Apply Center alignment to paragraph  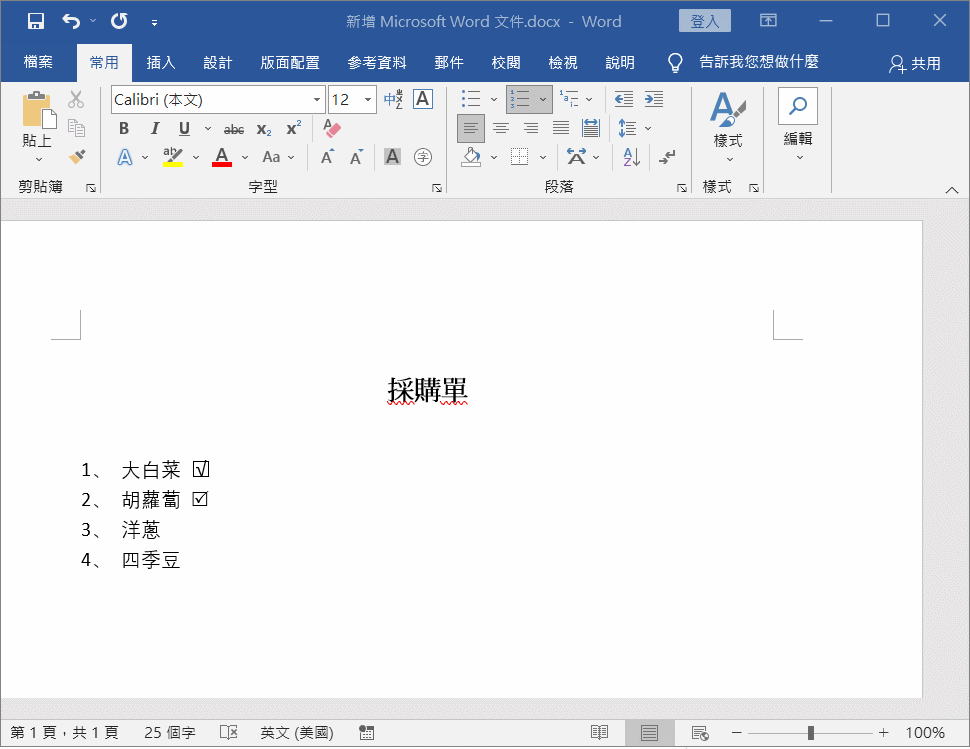pos(501,128)
